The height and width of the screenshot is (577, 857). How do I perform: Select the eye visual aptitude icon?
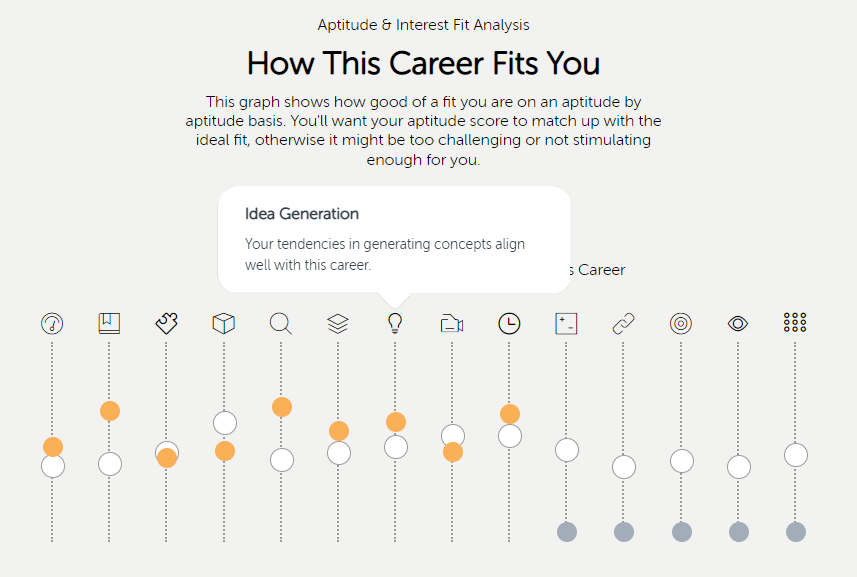(738, 322)
